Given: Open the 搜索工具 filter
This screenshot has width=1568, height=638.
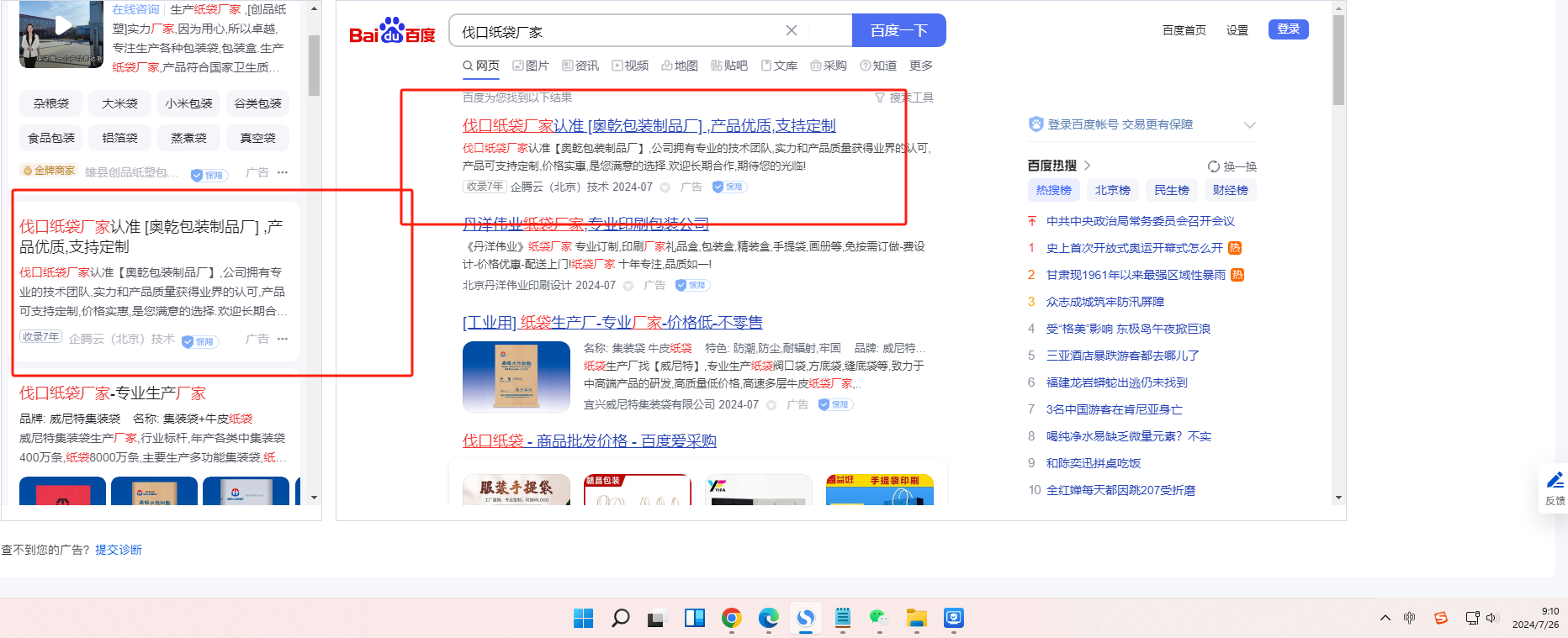Looking at the screenshot, I should point(904,98).
